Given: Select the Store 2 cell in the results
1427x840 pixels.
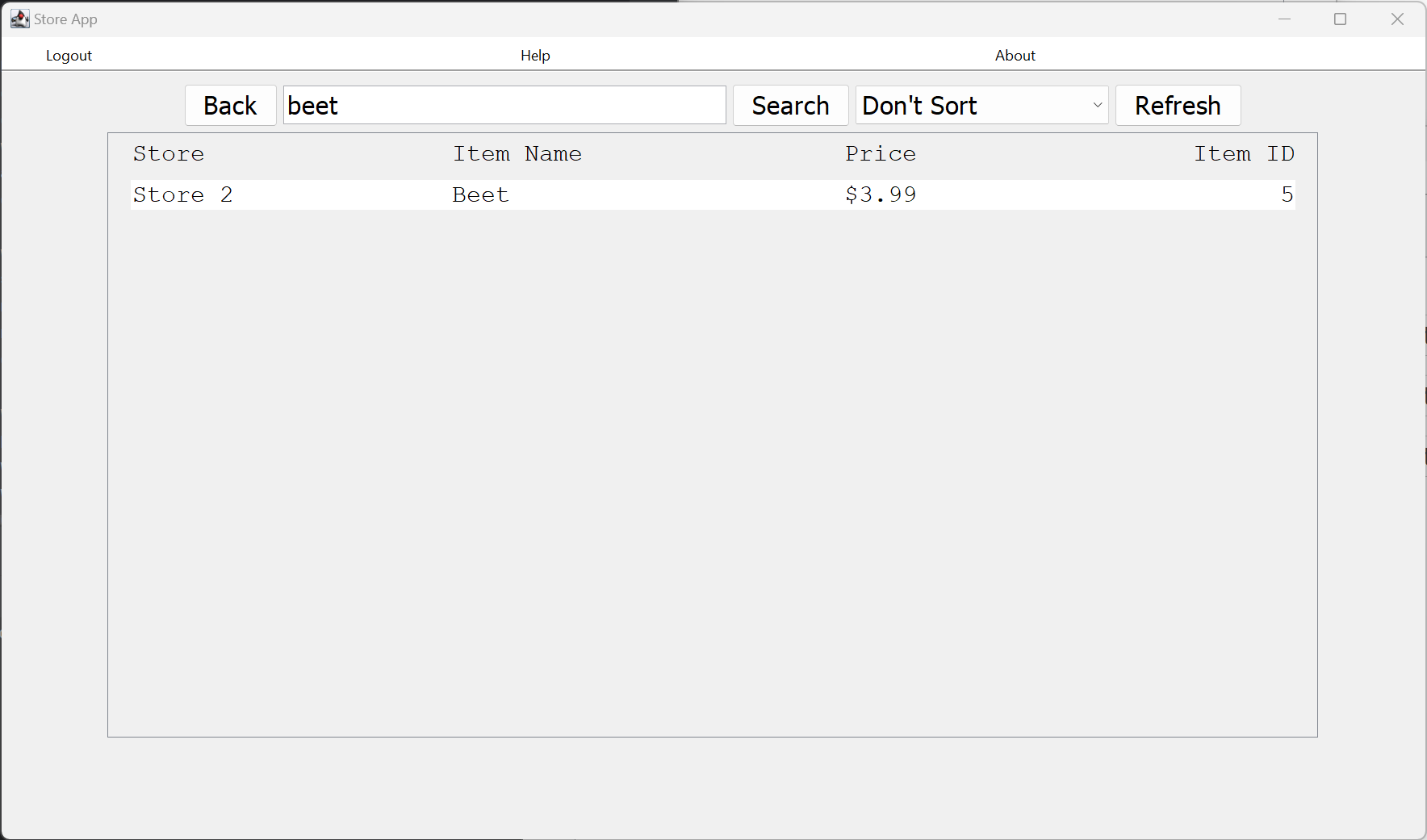Looking at the screenshot, I should pyautogui.click(x=183, y=194).
